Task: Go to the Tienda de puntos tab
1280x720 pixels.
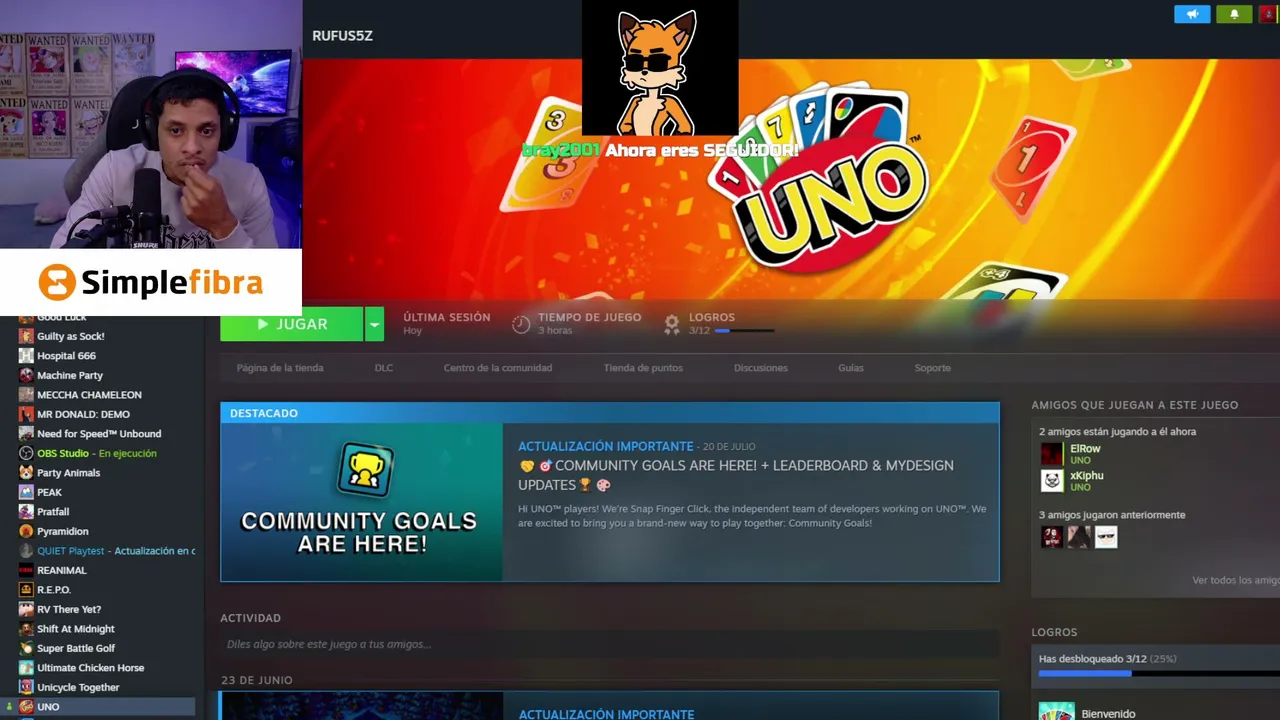Action: coord(643,368)
